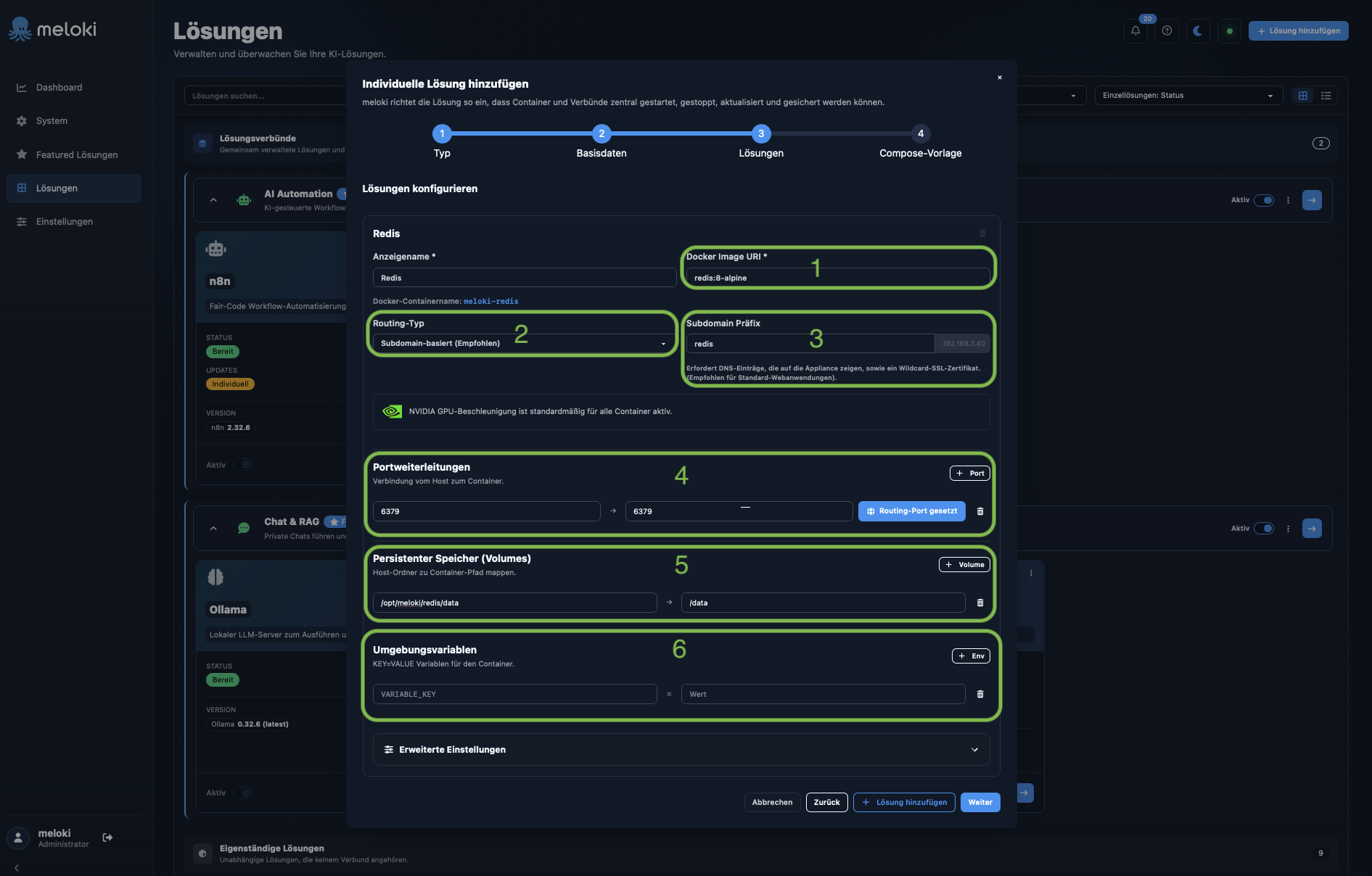Open the Routing-Typ dropdown
Image resolution: width=1372 pixels, height=876 pixels.
point(524,344)
